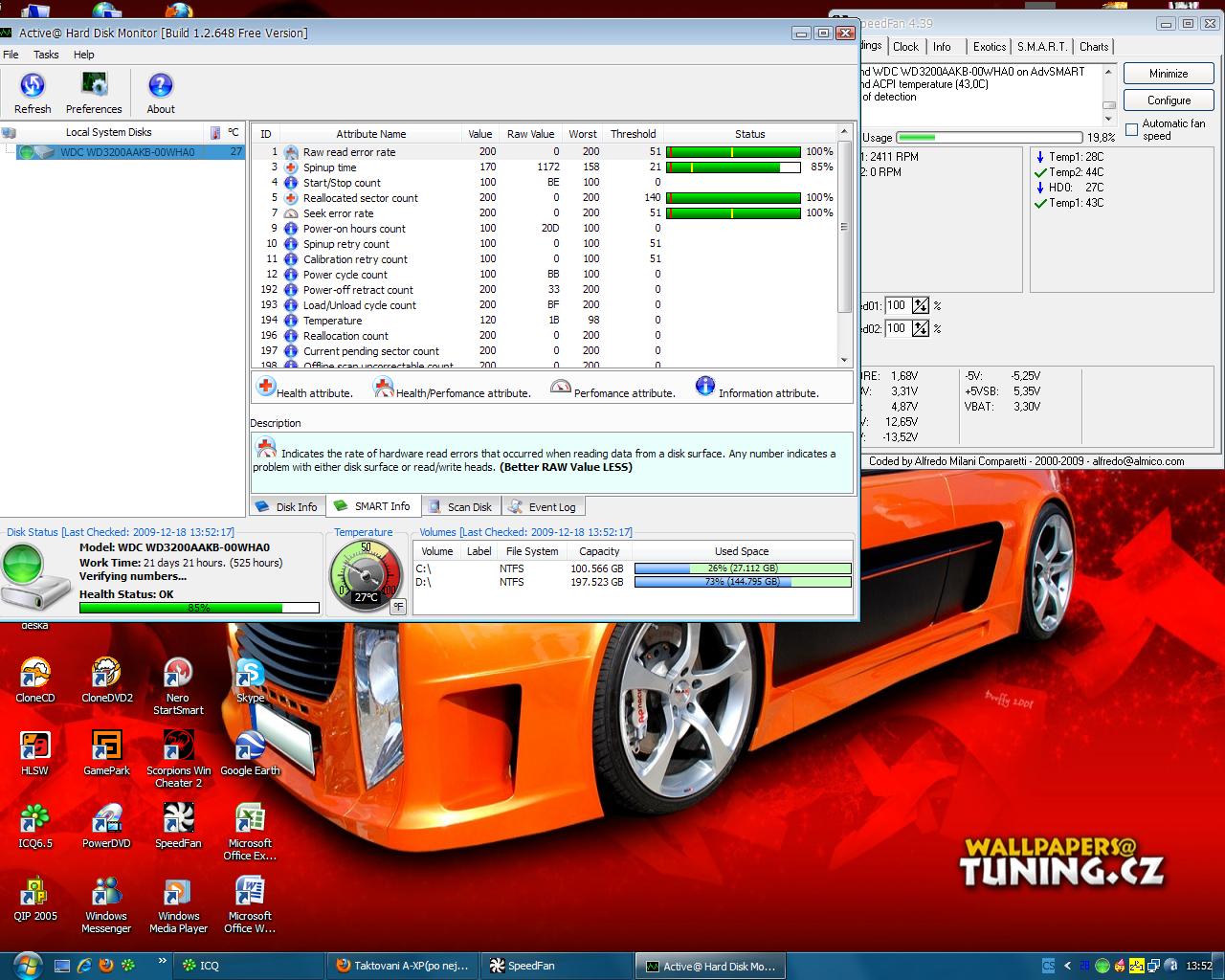
Task: Click the Google Earth desktop icon
Action: tap(250, 746)
